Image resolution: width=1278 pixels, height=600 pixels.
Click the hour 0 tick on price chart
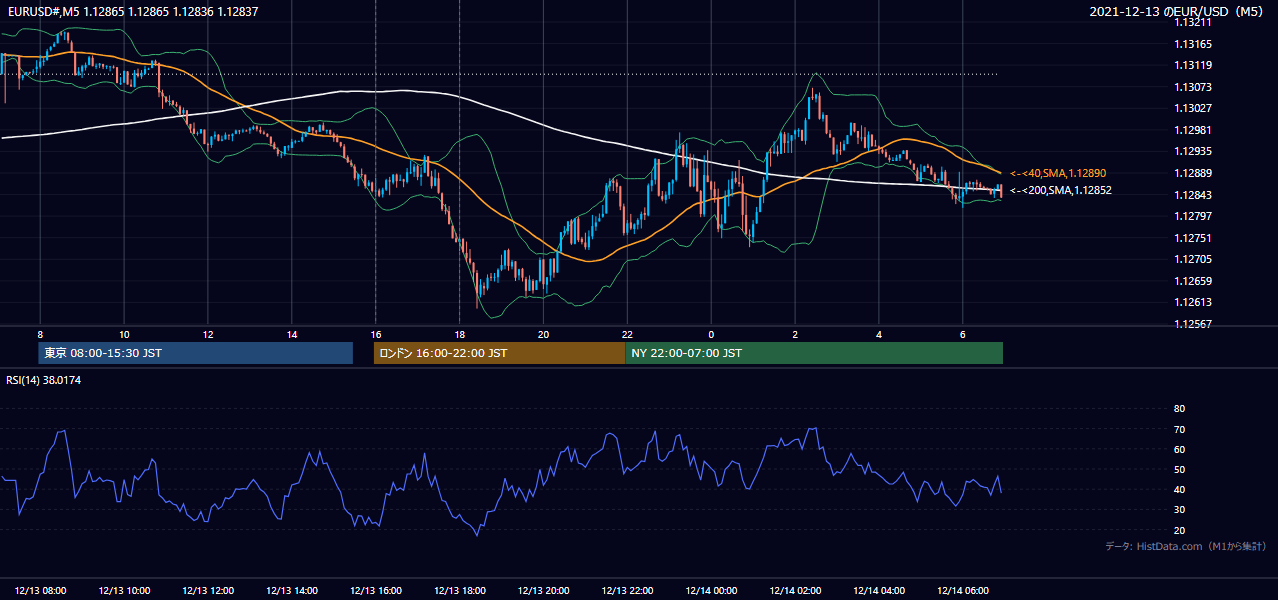click(711, 334)
